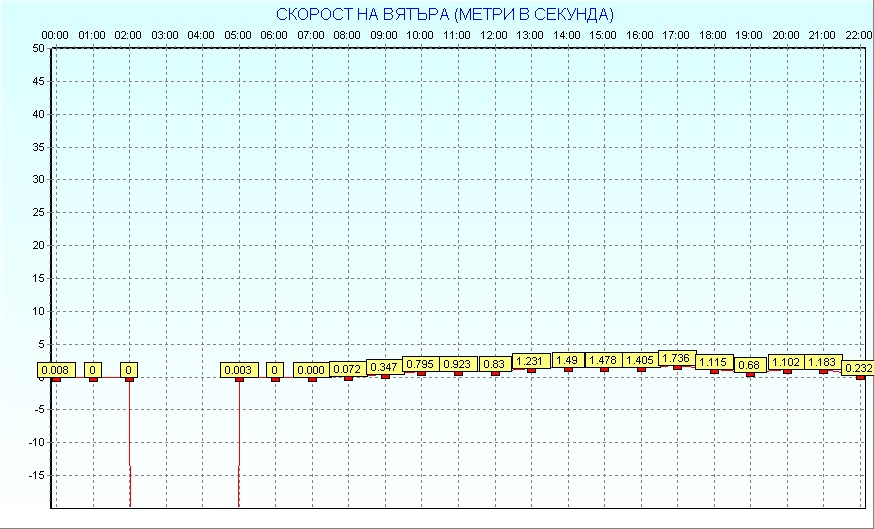
Task: Select the 17:00 time axis label
Action: [x=677, y=35]
